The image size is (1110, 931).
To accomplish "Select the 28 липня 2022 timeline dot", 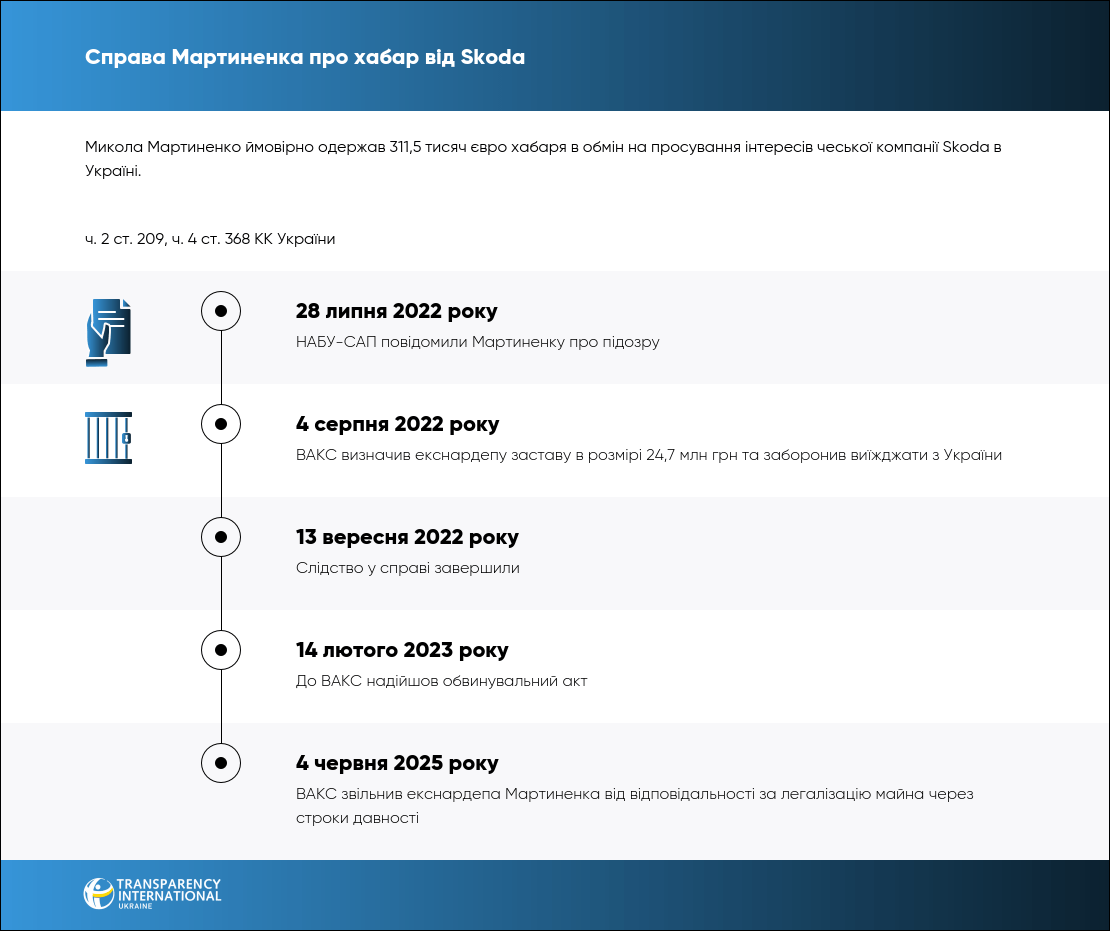I will coord(221,311).
